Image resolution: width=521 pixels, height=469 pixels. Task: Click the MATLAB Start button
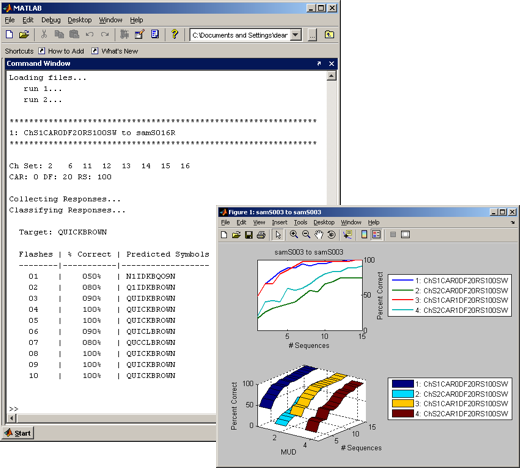[18, 433]
